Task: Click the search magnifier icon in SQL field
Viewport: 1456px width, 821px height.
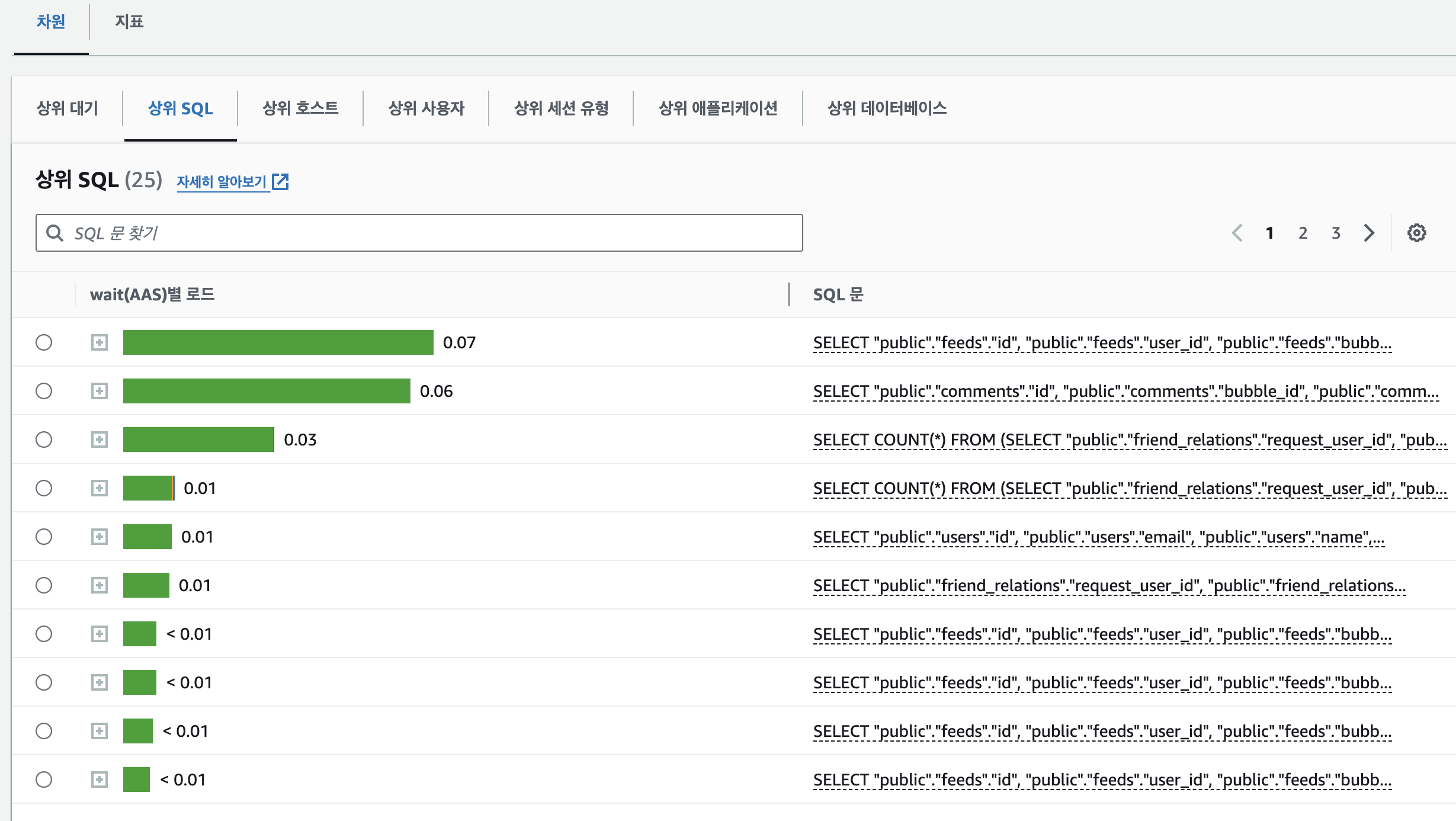Action: [x=55, y=233]
